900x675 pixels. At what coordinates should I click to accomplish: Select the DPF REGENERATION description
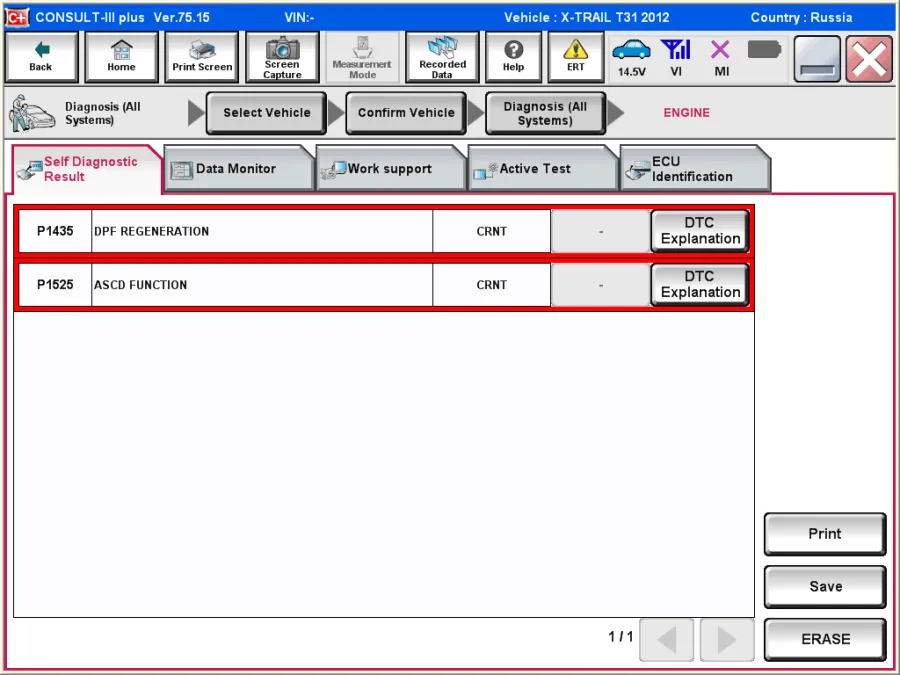(262, 231)
